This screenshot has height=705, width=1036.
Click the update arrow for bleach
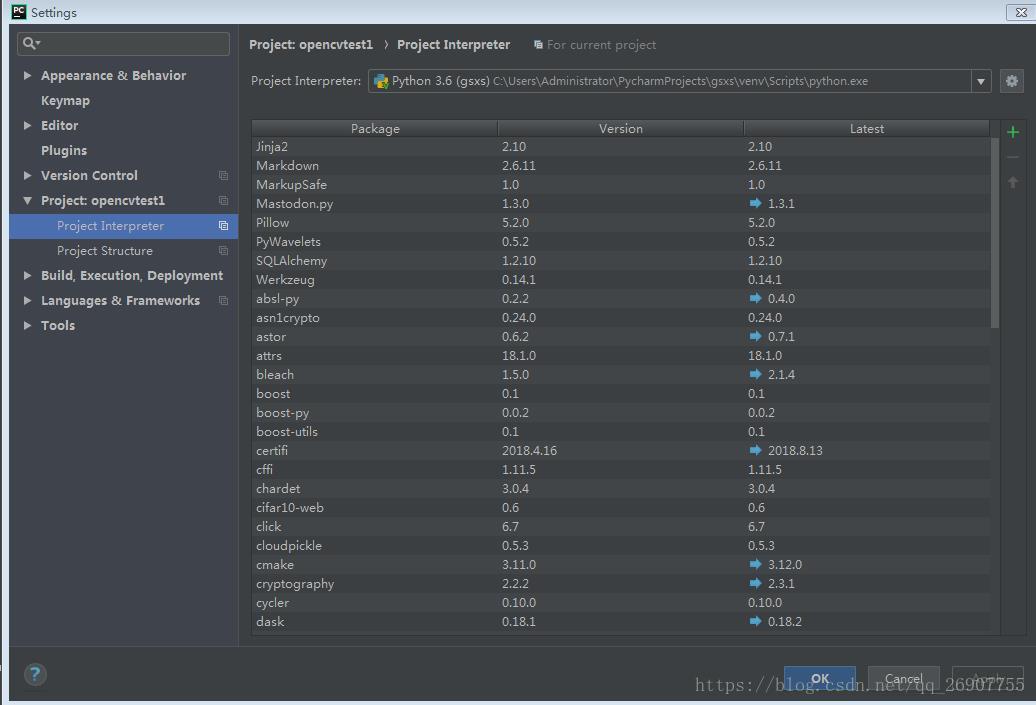pyautogui.click(x=755, y=374)
